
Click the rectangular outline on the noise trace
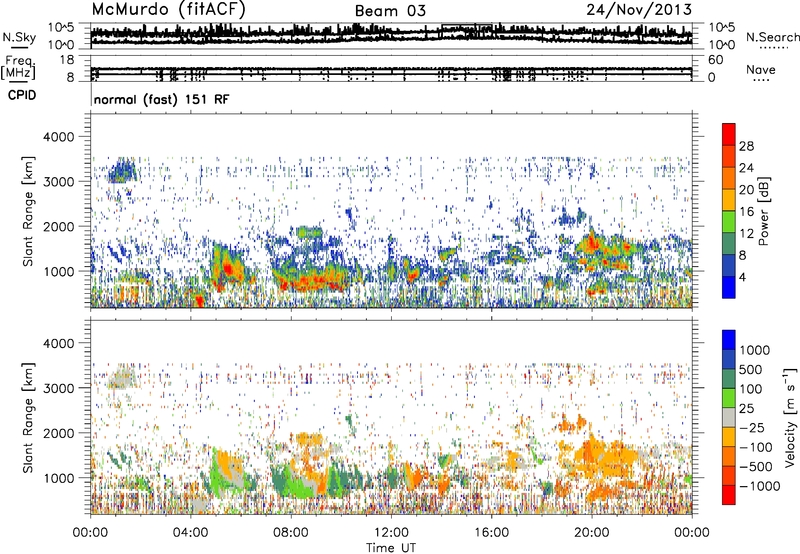(x=467, y=31)
